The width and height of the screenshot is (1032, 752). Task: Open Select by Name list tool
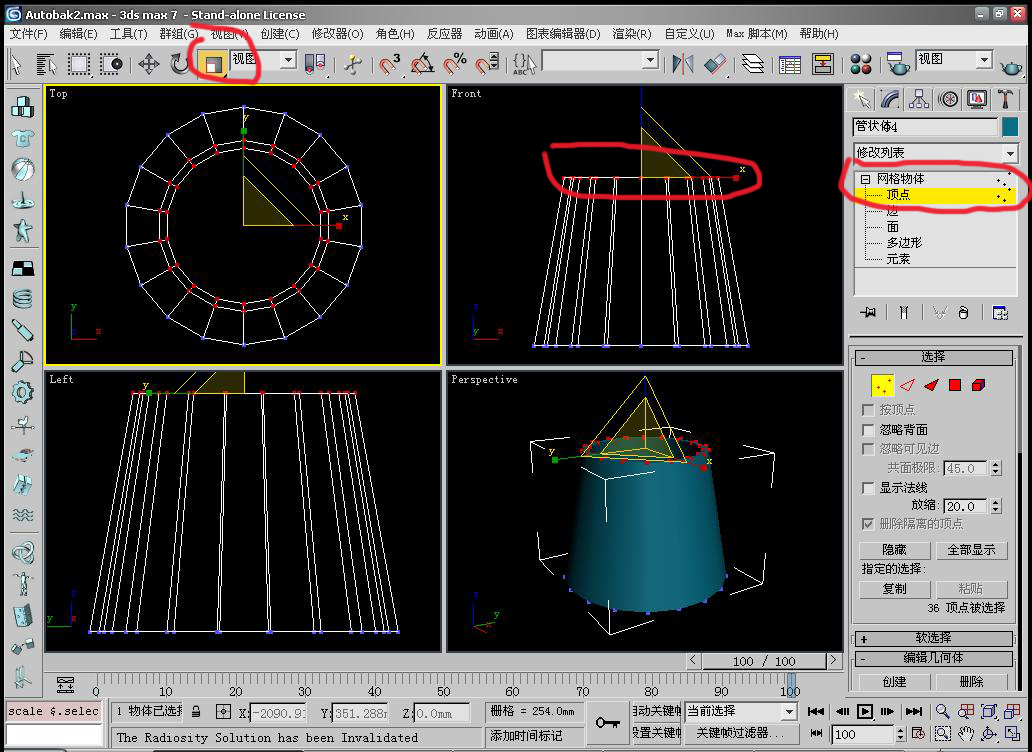coord(47,64)
